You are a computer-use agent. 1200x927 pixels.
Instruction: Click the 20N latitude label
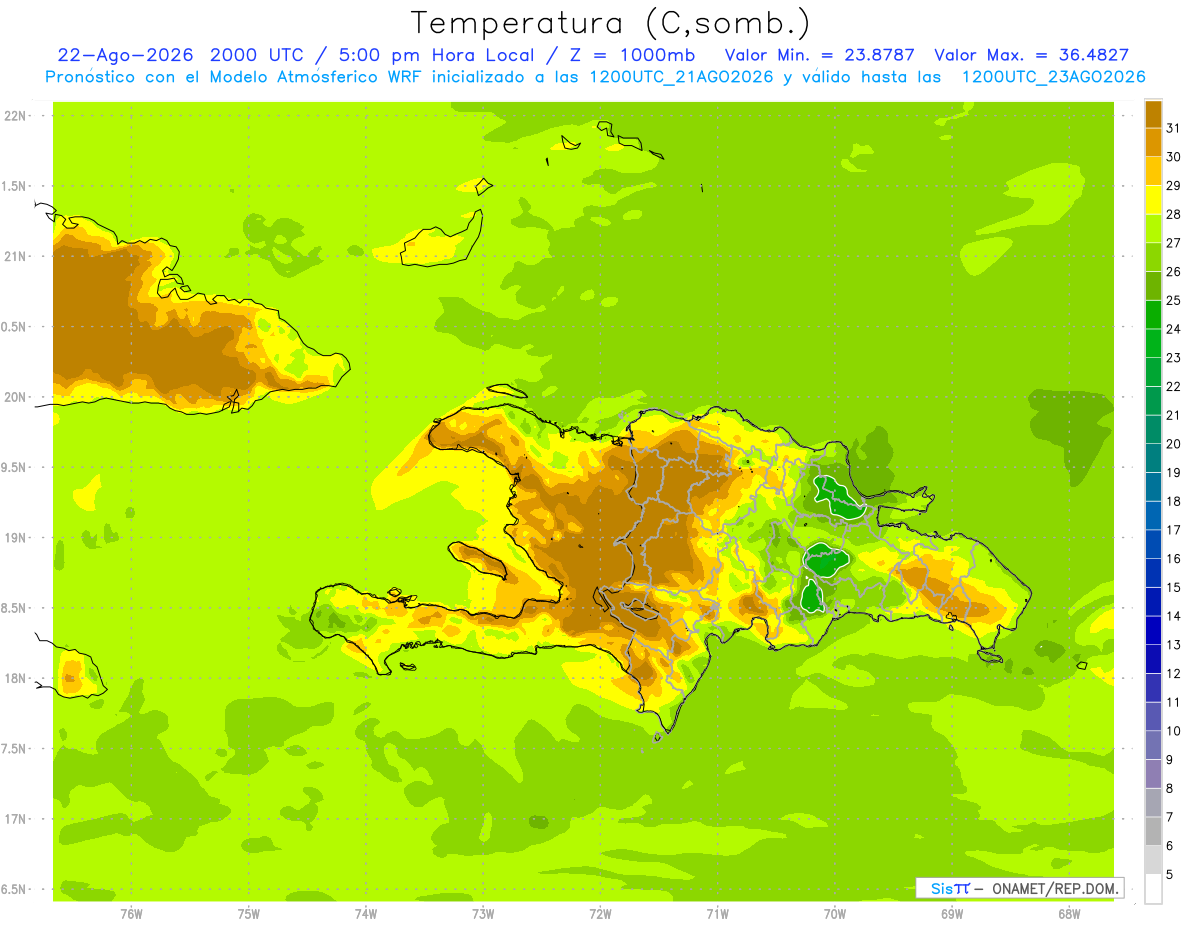point(15,397)
